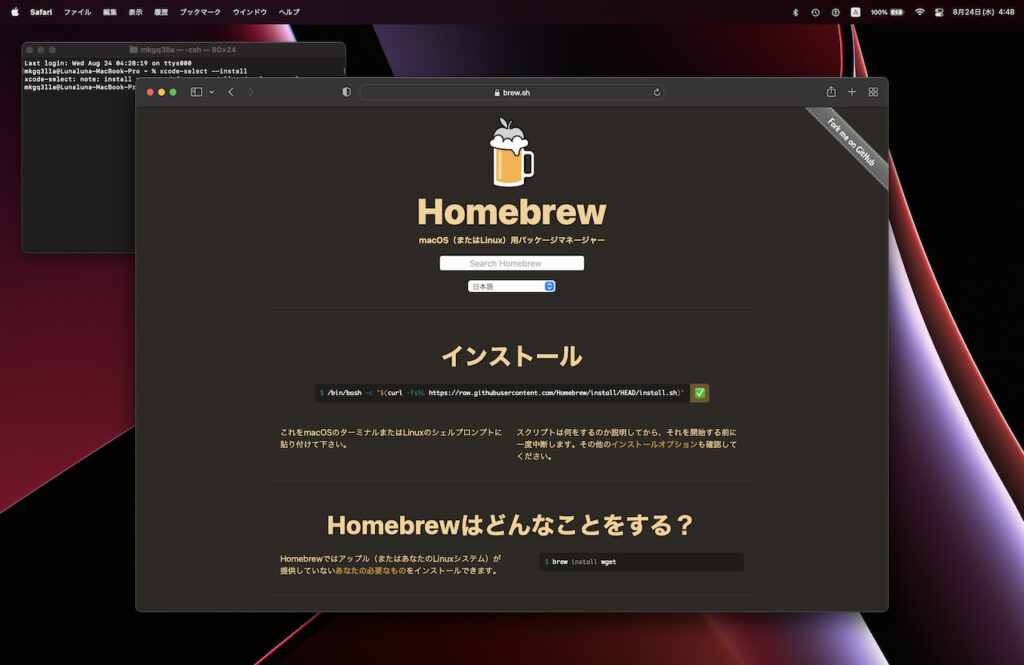This screenshot has width=1024, height=665.
Task: Click the circled status icon beside Time Machine
Action: coord(835,12)
